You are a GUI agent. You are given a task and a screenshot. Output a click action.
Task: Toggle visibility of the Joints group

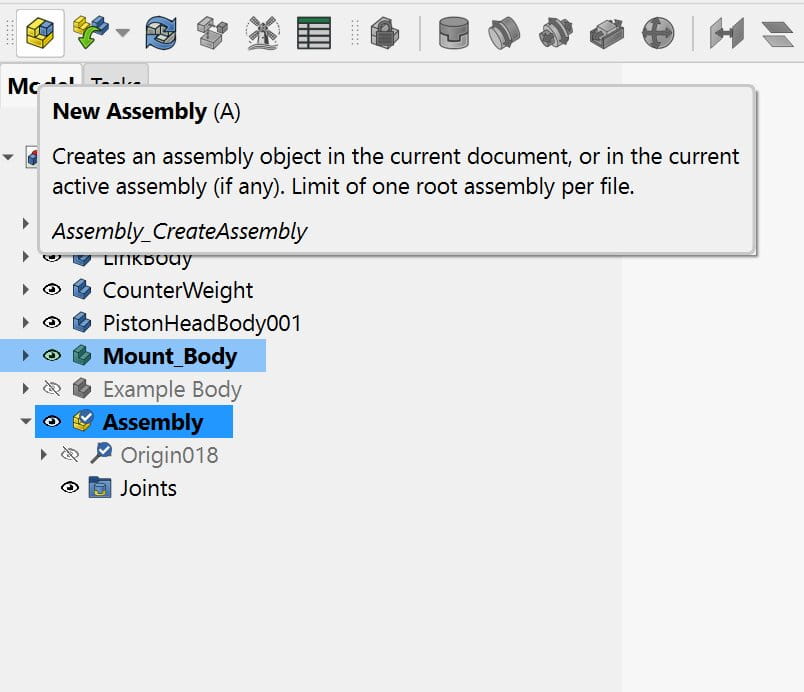(x=70, y=488)
